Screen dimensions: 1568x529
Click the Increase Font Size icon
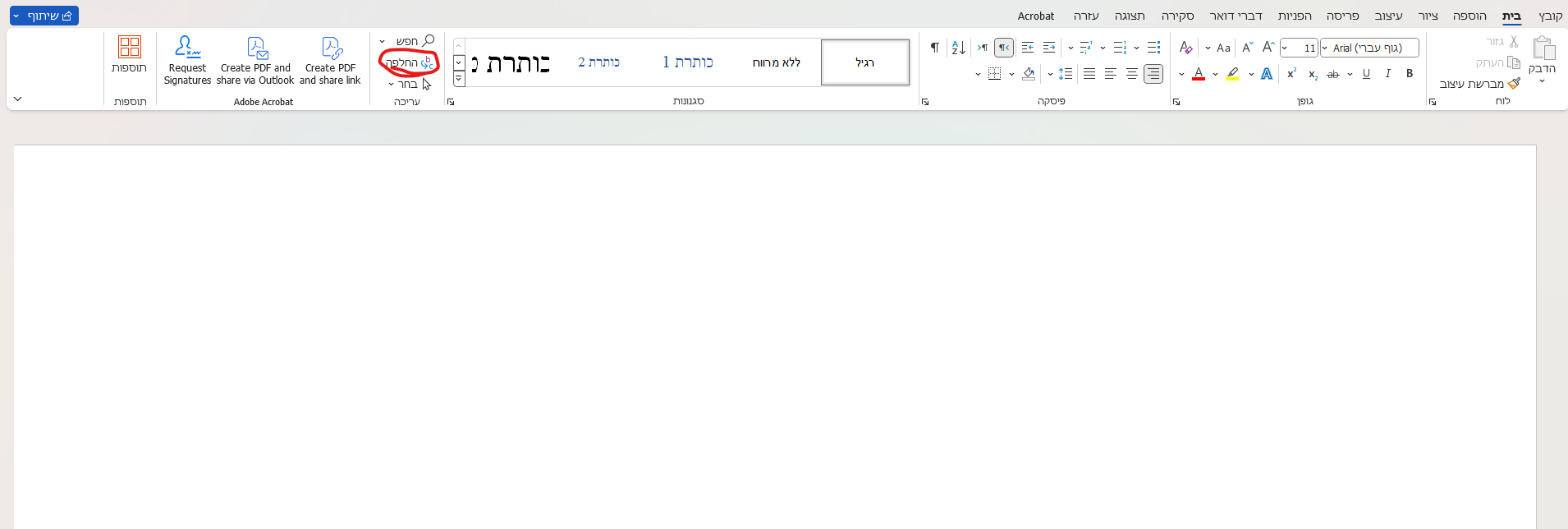[x=1268, y=48]
